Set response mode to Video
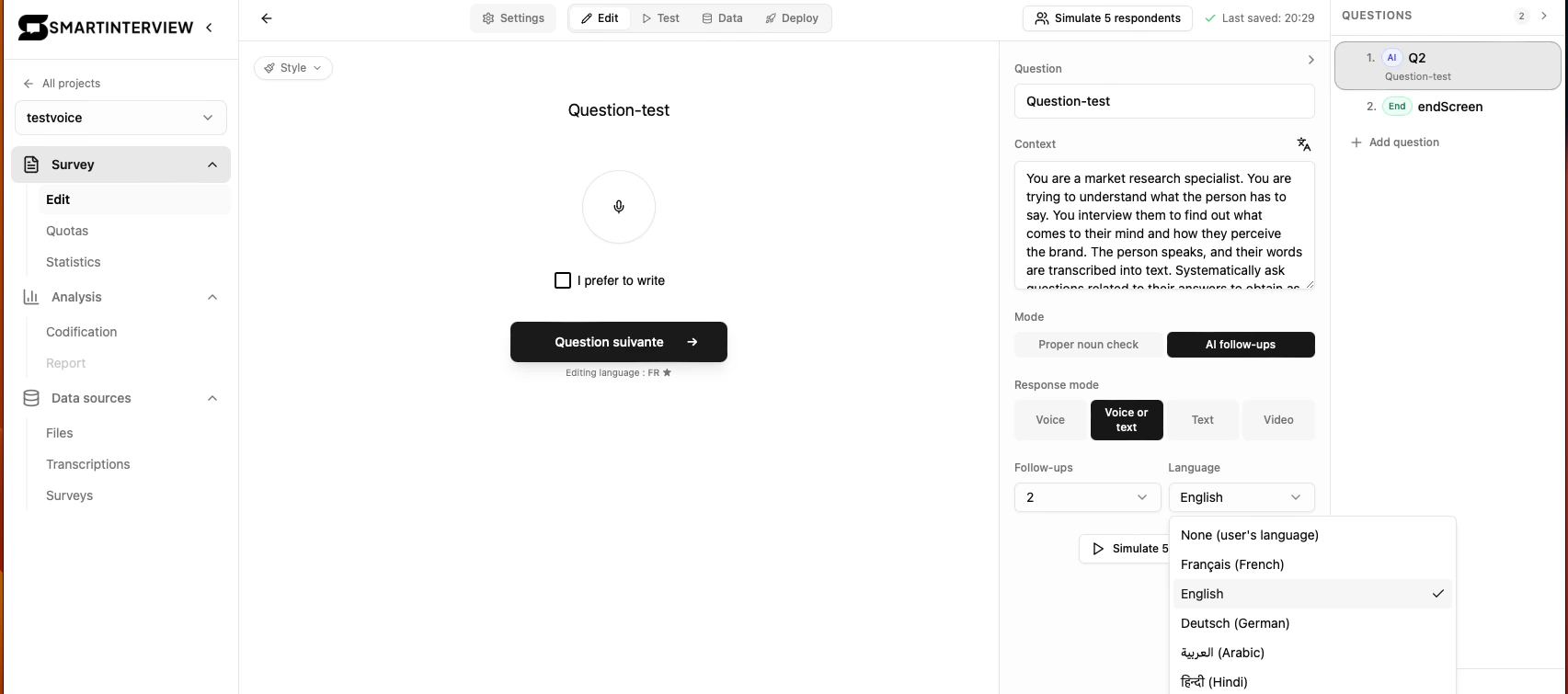Screen dimensions: 1568x694 point(1278,420)
